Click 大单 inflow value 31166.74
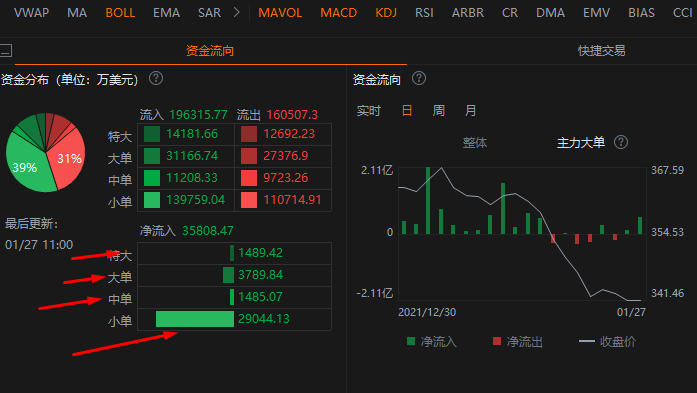697x393 pixels. tap(192, 156)
